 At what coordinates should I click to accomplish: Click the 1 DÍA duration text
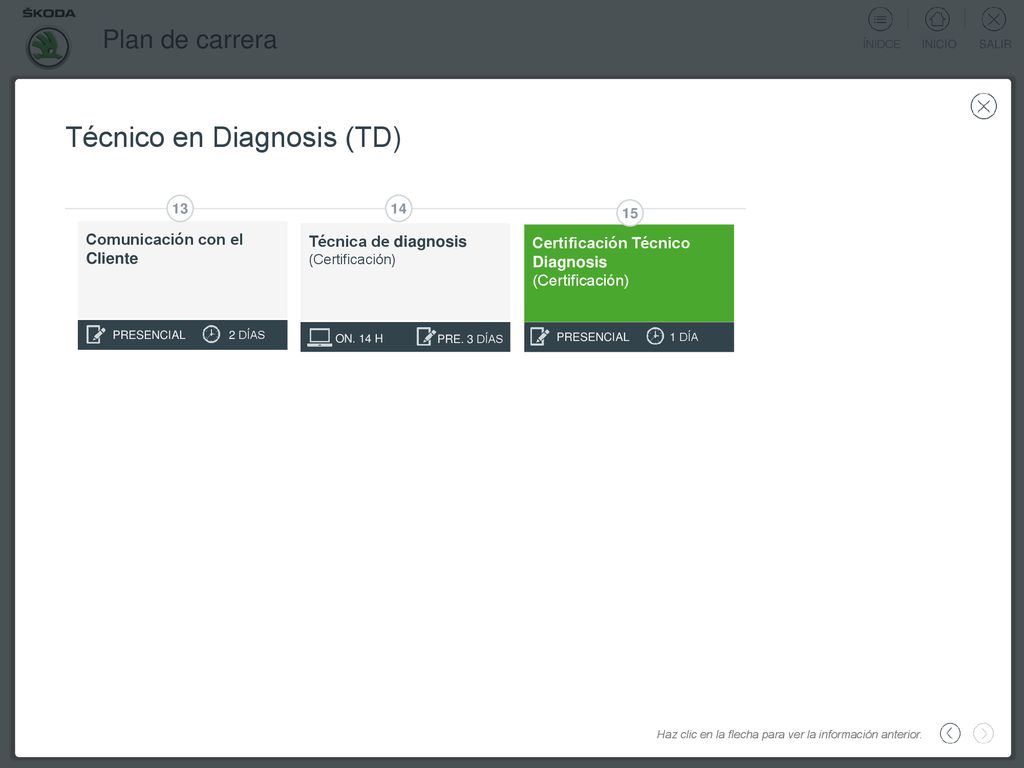[684, 337]
